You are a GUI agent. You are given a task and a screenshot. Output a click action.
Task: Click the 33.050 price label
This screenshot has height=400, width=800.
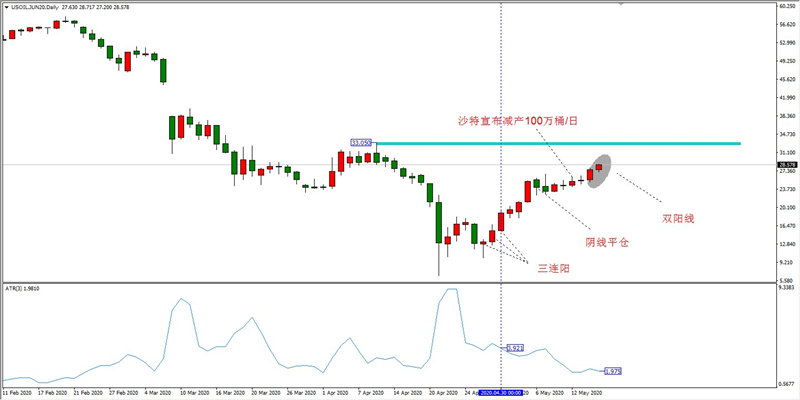[361, 142]
